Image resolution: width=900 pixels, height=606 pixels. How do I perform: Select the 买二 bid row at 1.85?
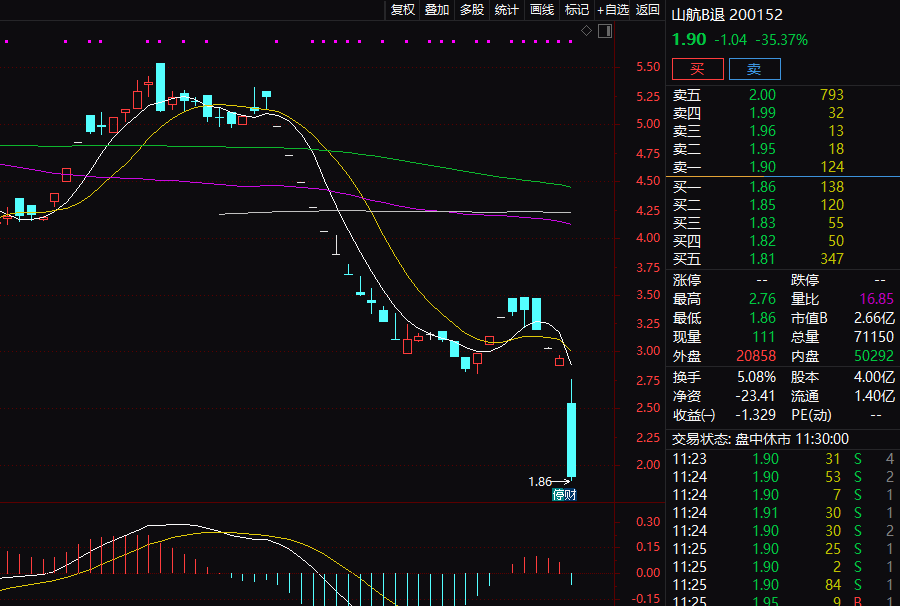pos(783,205)
